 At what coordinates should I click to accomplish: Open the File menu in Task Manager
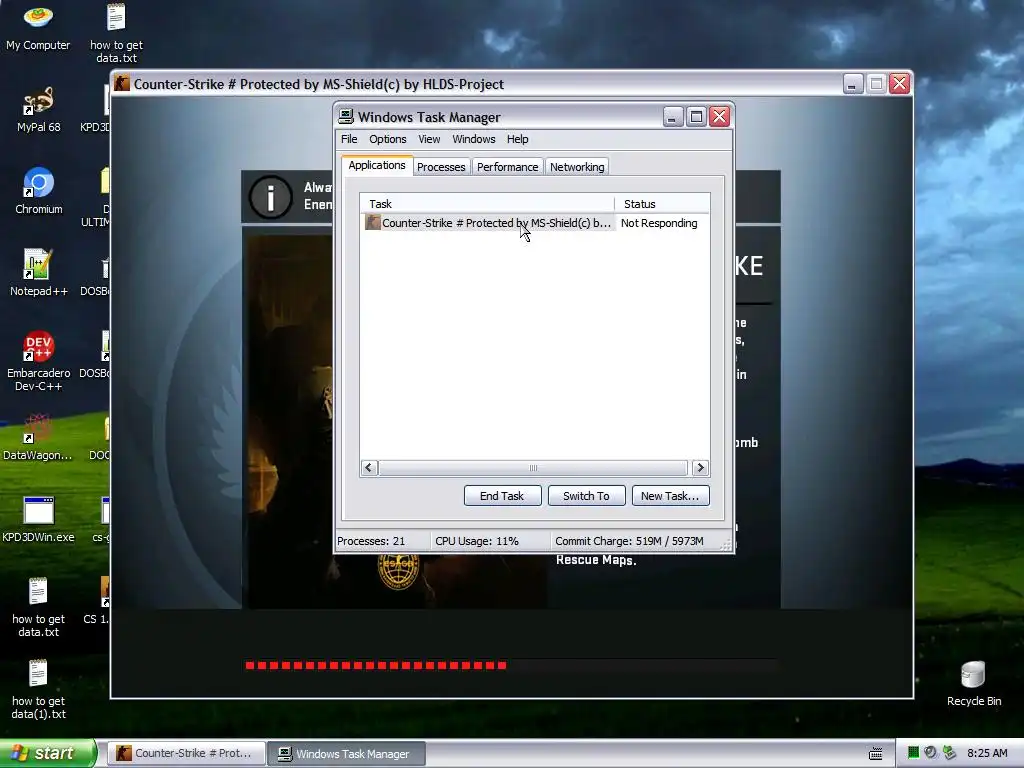349,139
